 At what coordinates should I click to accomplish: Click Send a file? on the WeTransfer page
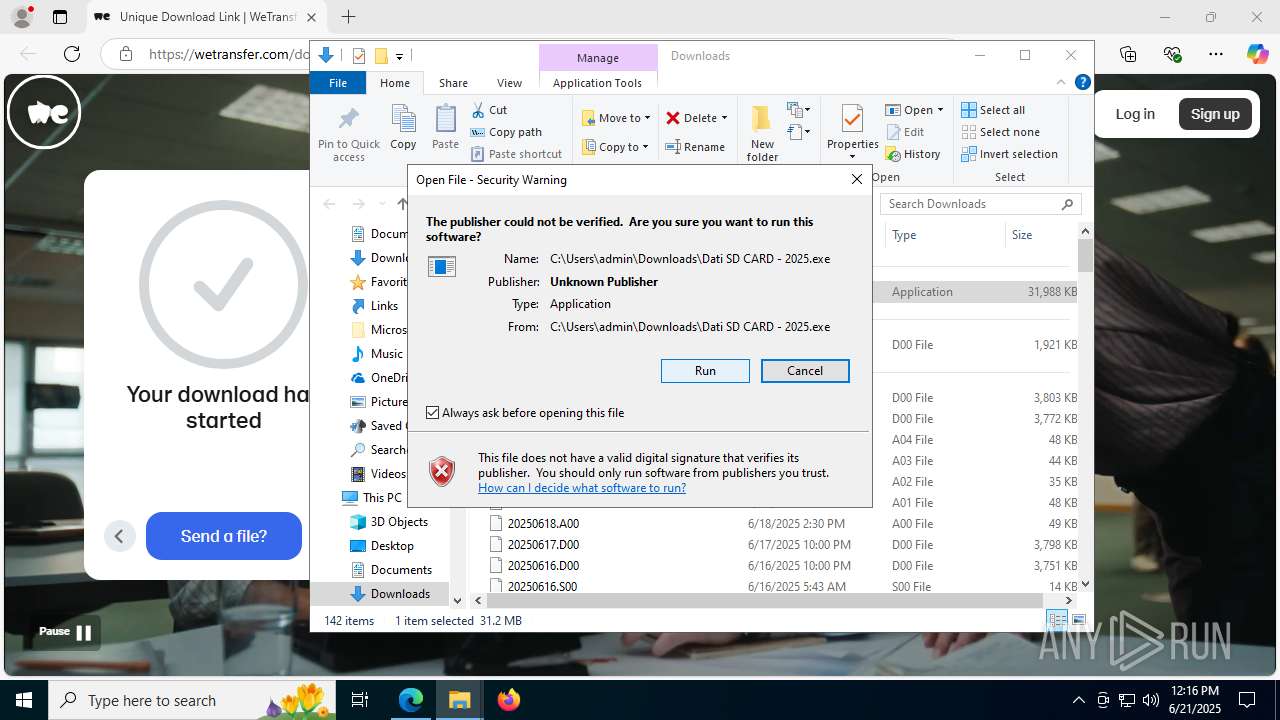tap(224, 536)
